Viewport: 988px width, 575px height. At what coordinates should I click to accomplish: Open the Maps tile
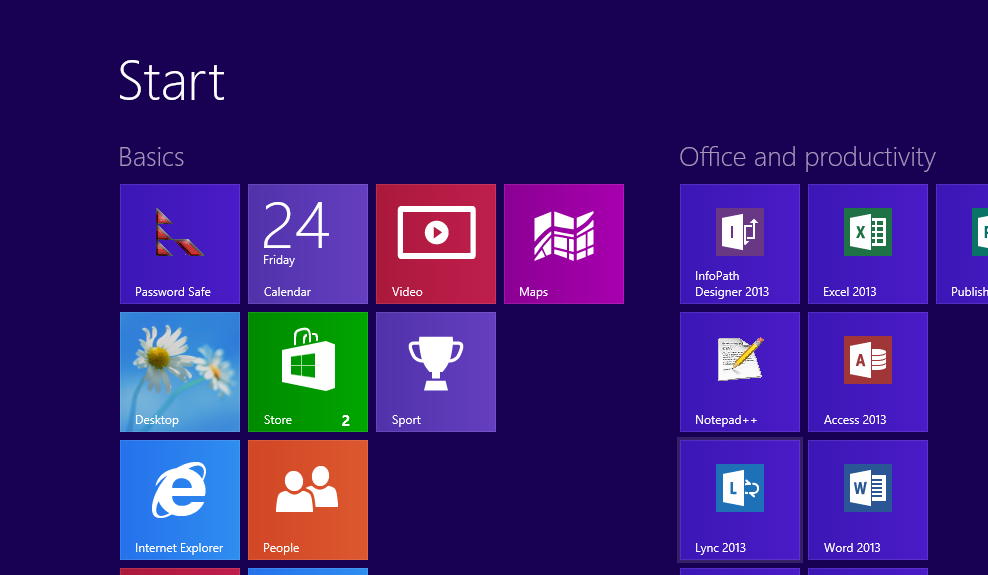pyautogui.click(x=564, y=244)
